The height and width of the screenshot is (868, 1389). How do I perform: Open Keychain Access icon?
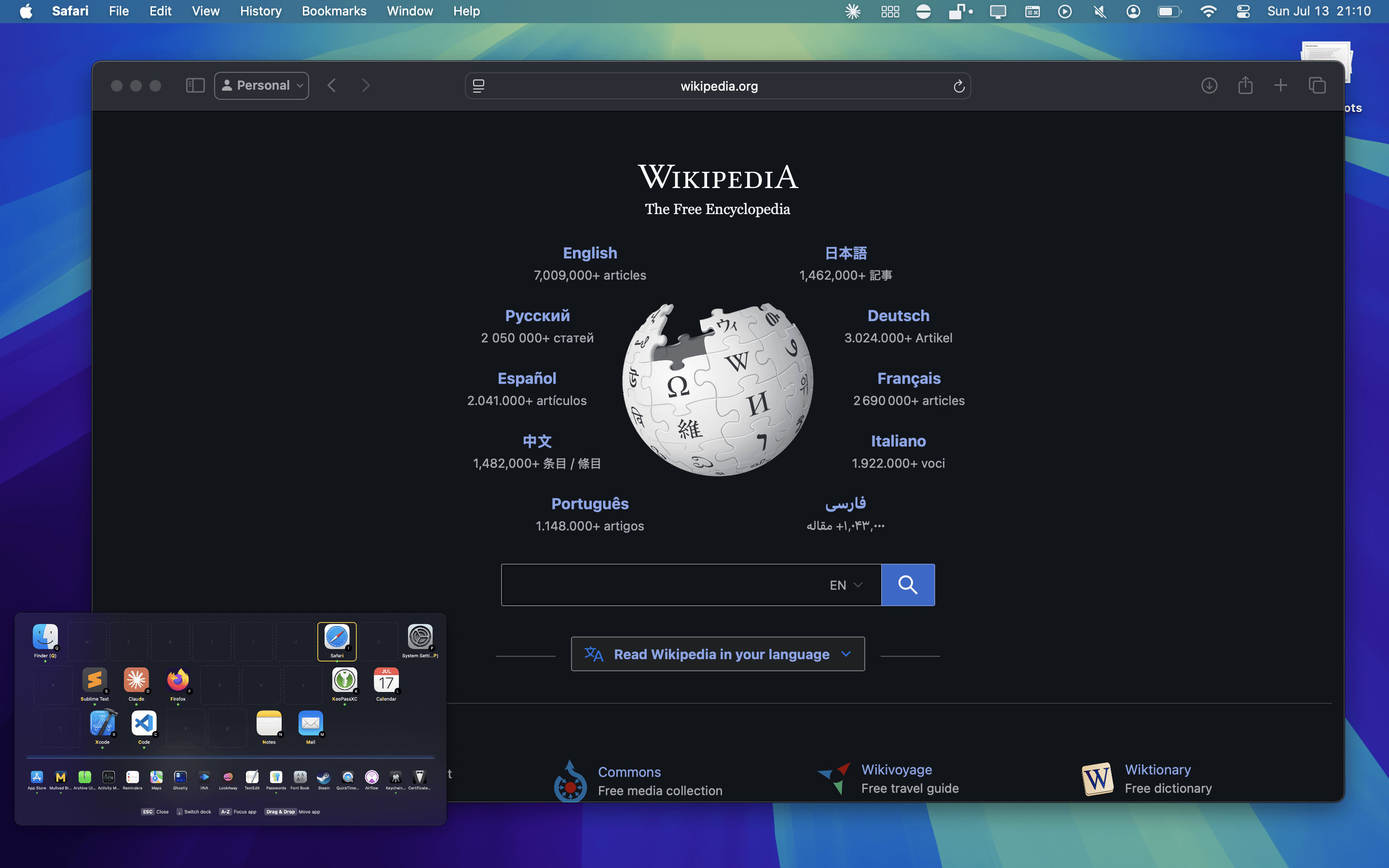click(x=395, y=777)
